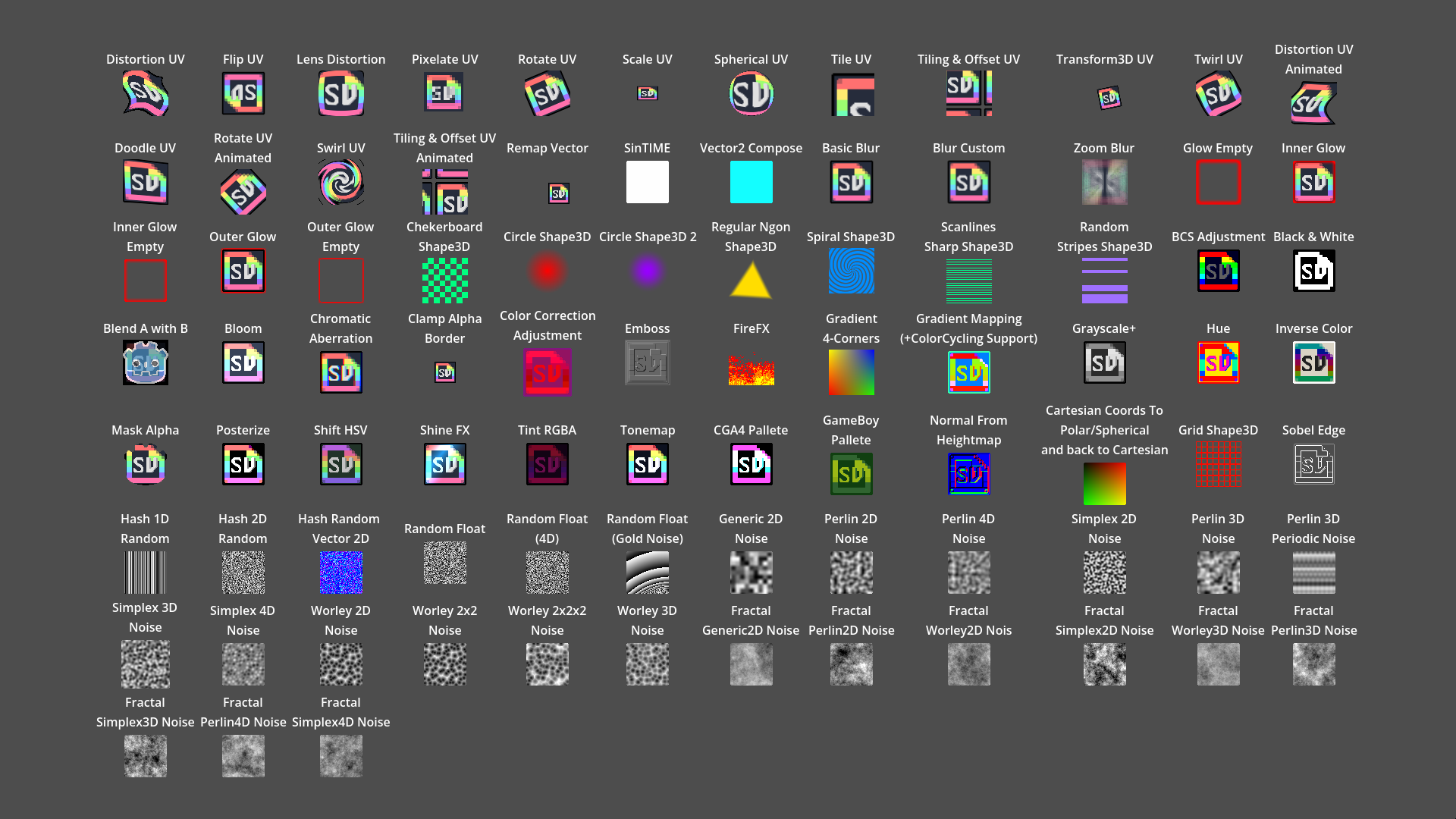Select the Gradient 4-Corners color square
This screenshot has height=819, width=1456.
coord(851,372)
